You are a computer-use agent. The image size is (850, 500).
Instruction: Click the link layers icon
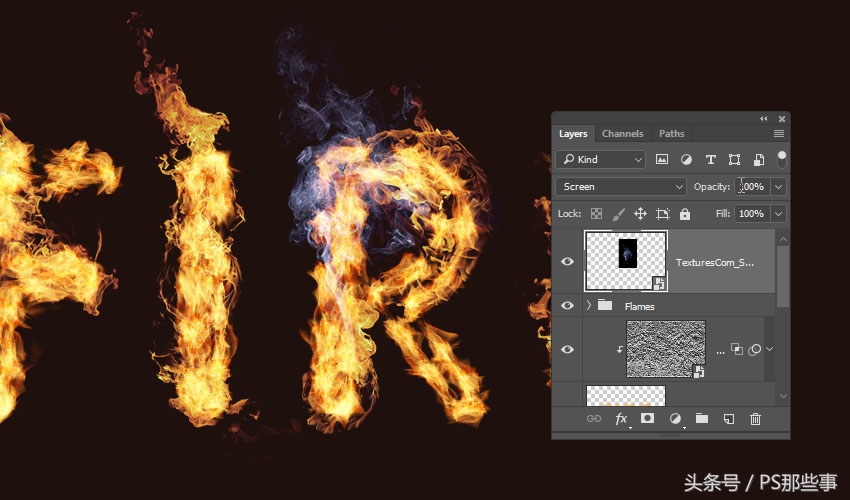(x=594, y=419)
